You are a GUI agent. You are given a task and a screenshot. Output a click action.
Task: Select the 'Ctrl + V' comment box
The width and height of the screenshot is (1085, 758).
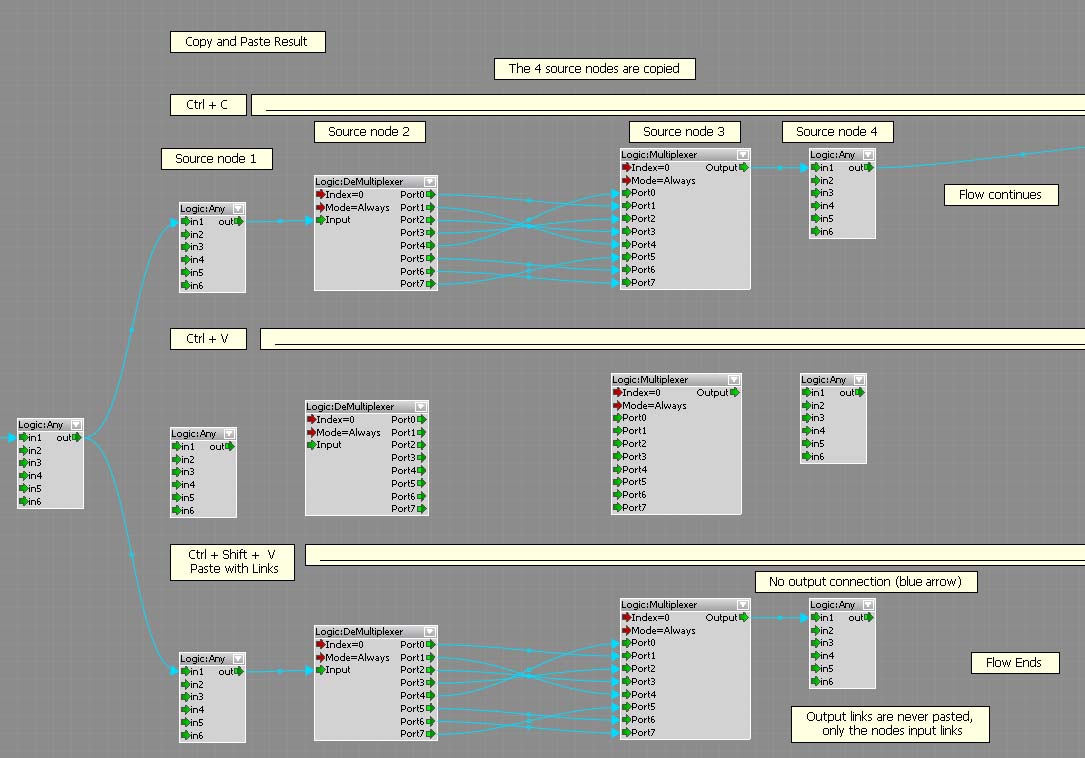[x=208, y=339]
